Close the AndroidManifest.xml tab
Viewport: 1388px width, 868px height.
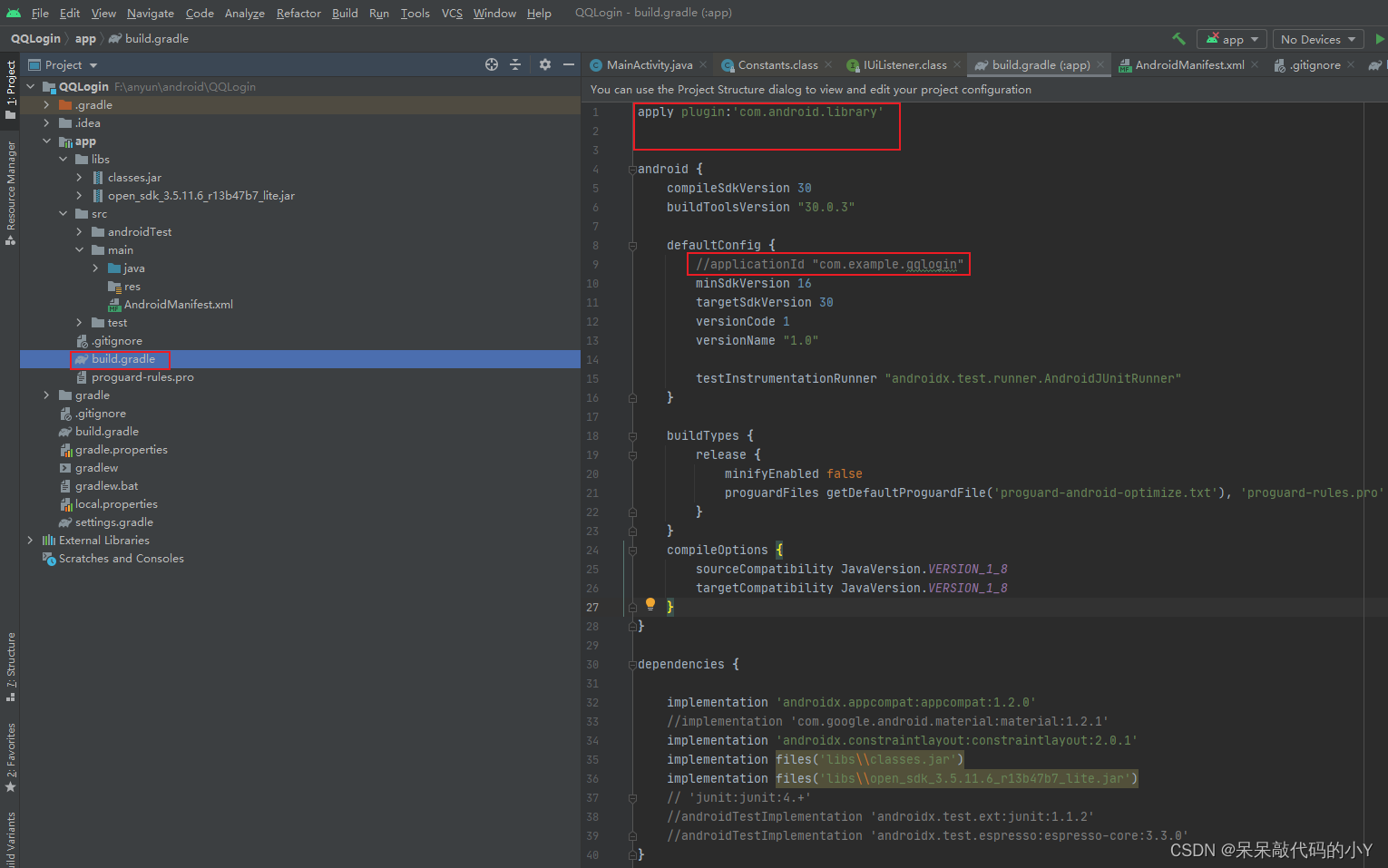[x=1255, y=64]
